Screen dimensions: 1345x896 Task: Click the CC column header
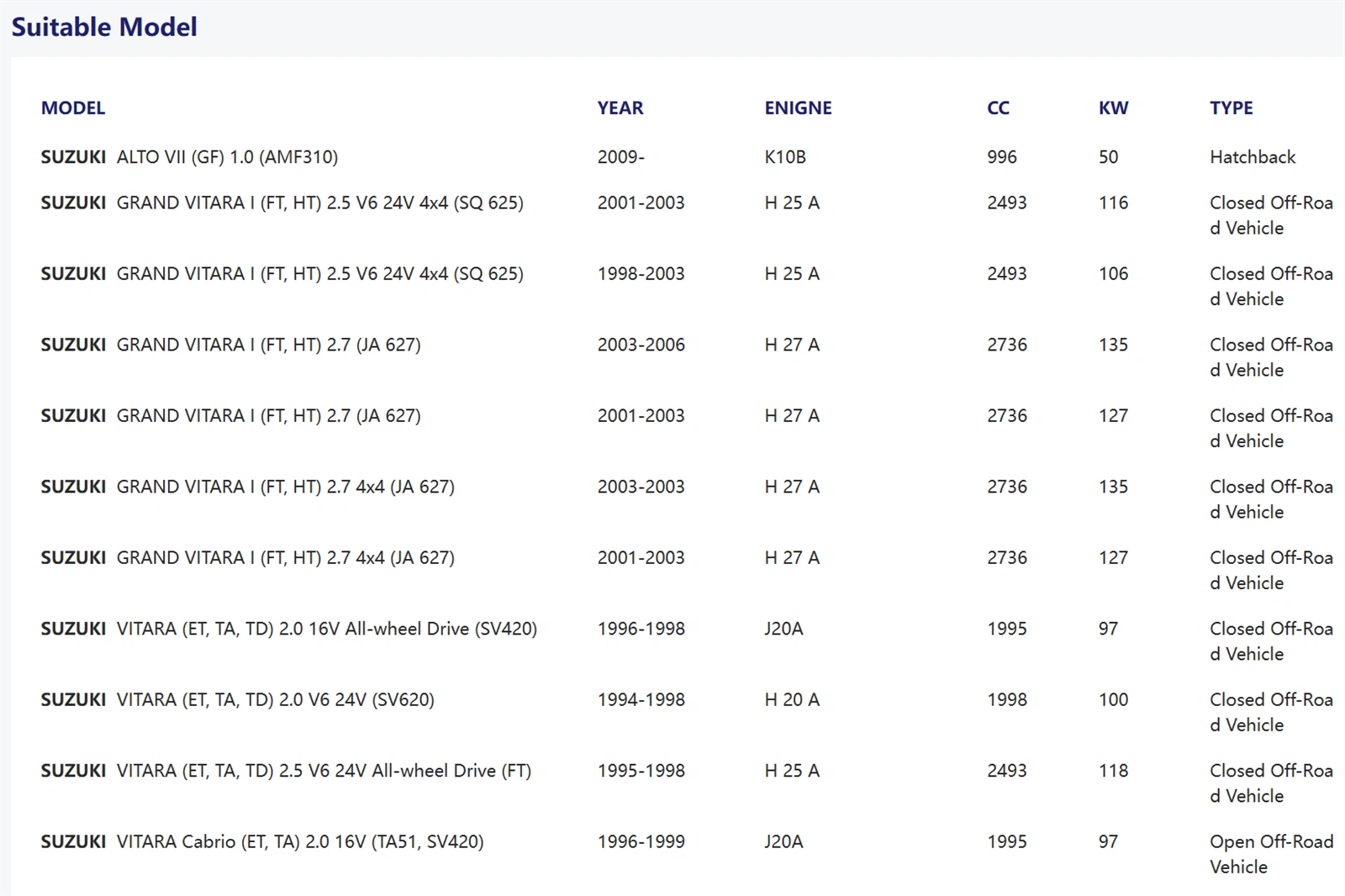click(998, 108)
